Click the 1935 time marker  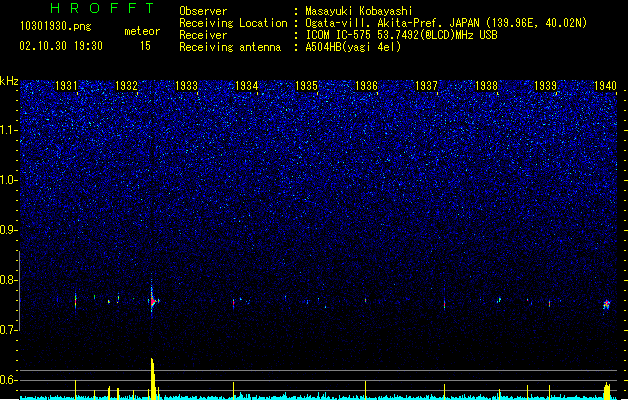click(306, 86)
